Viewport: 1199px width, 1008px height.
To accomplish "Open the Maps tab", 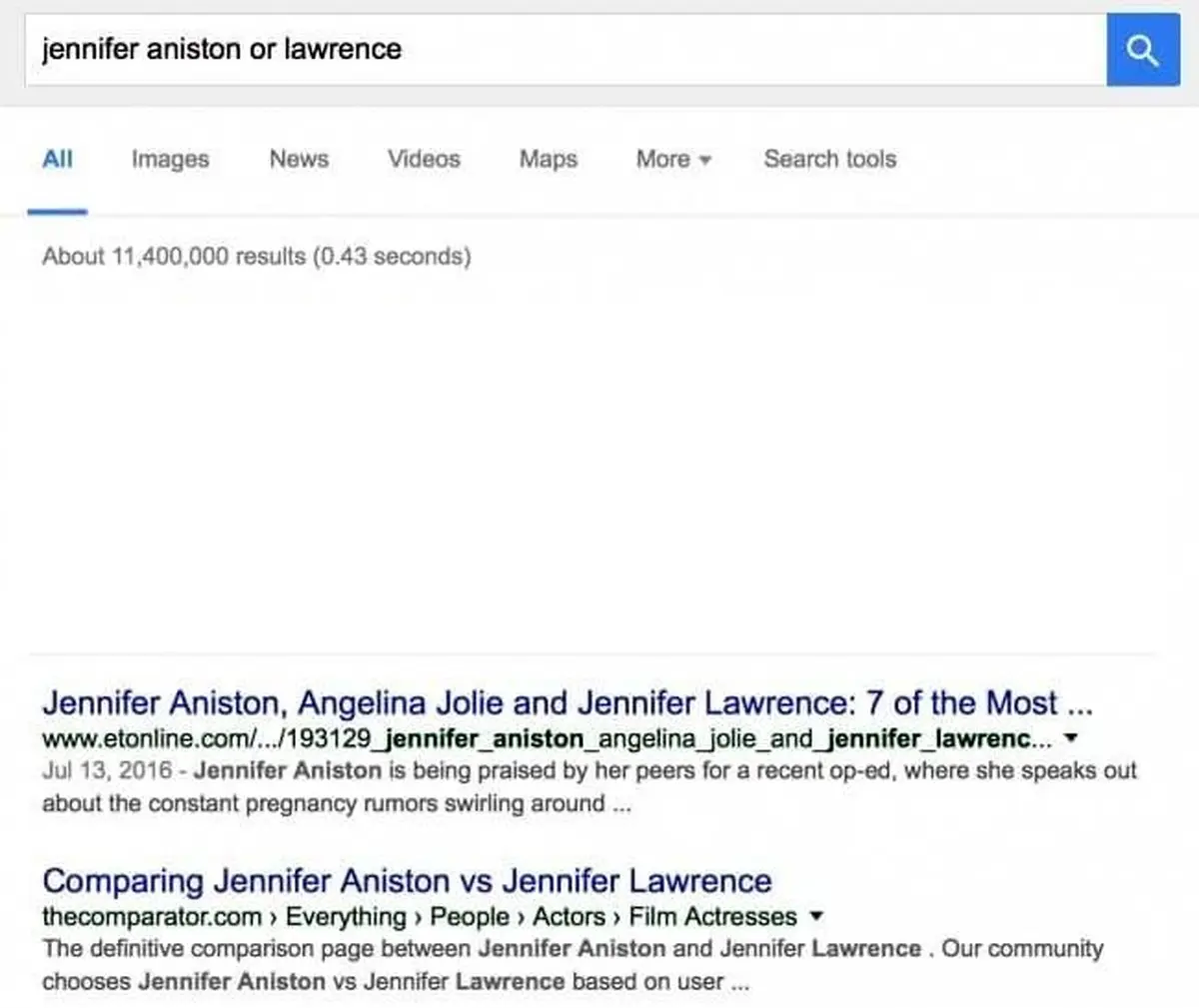I will 548,159.
